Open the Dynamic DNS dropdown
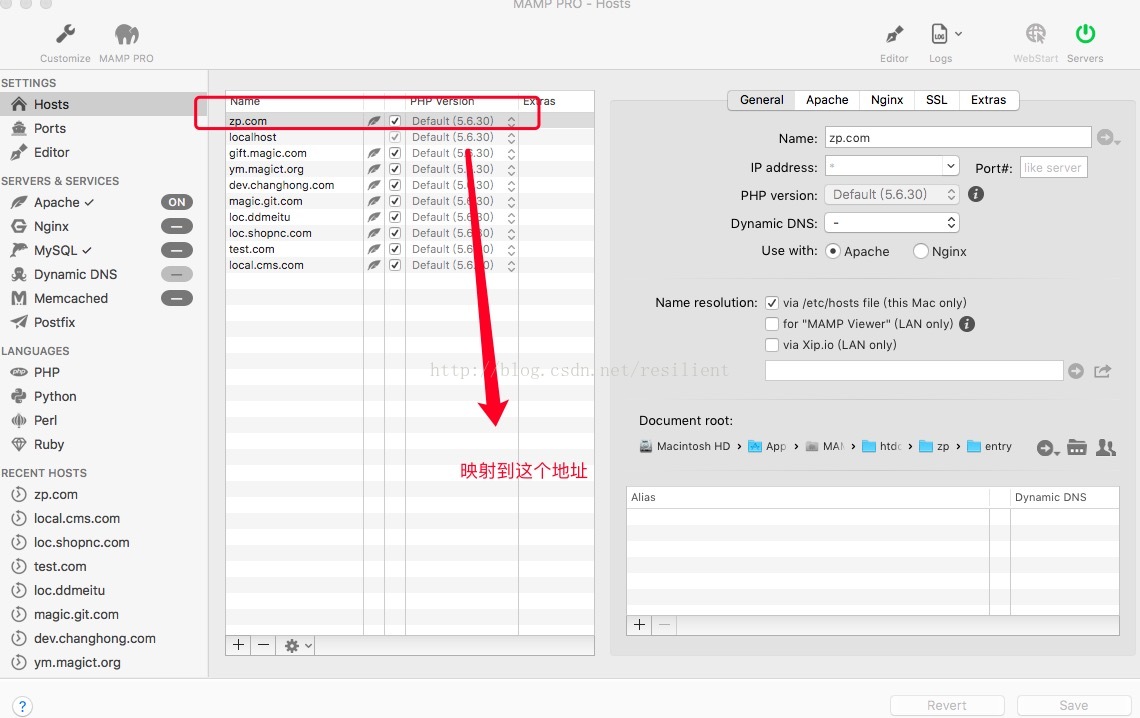Viewport: 1140px width, 718px height. [x=892, y=222]
